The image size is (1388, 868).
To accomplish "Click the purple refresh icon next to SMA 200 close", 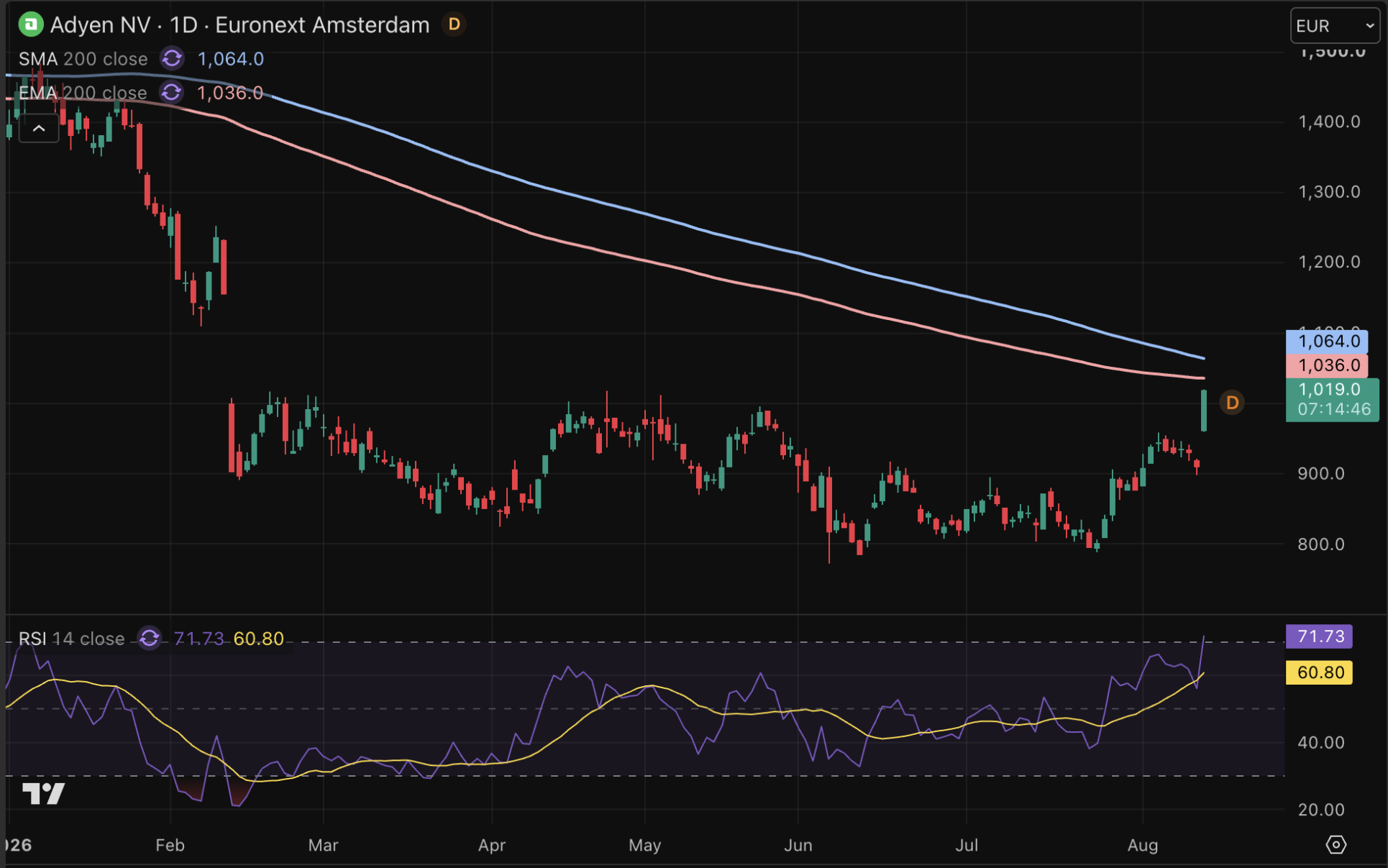I will [172, 58].
